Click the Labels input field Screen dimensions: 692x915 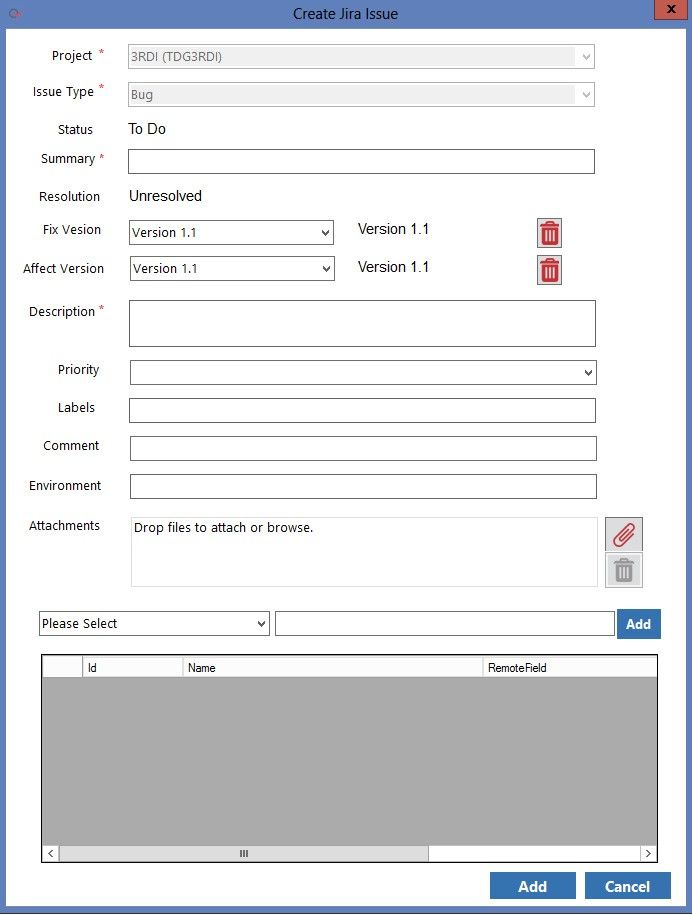click(362, 410)
